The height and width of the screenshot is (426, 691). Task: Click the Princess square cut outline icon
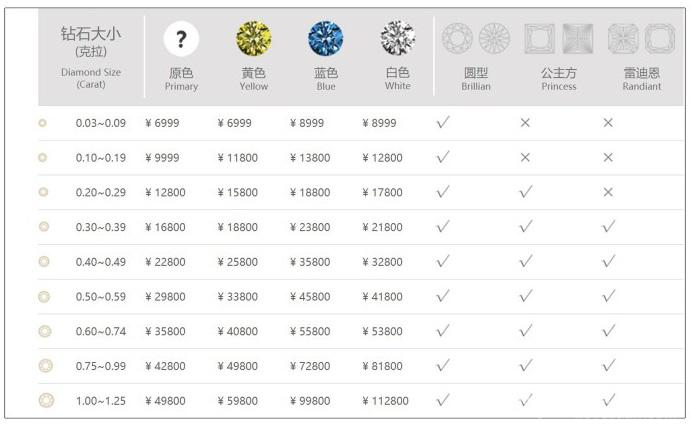[559, 39]
